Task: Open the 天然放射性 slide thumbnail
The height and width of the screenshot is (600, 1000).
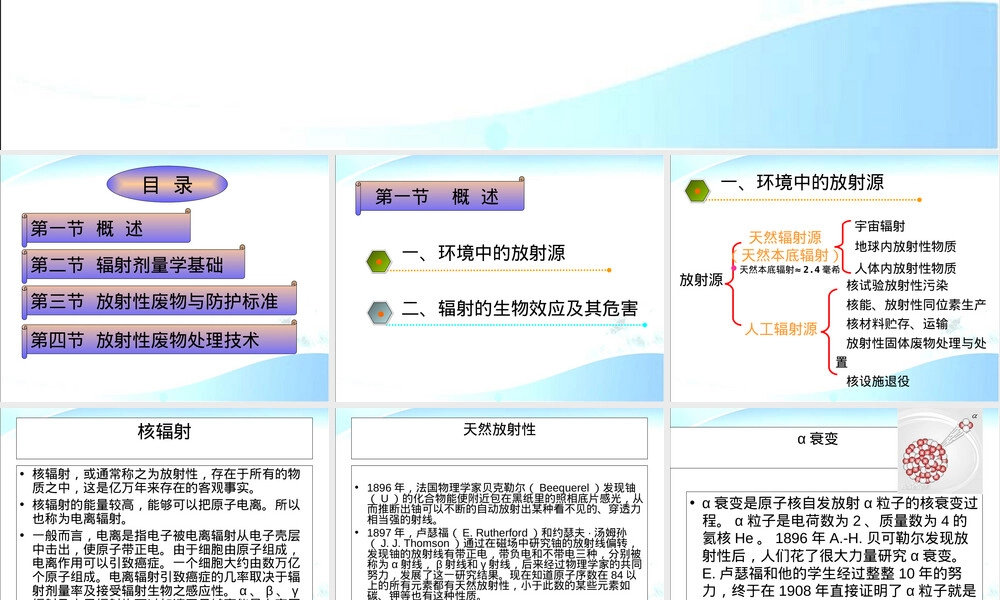Action: (499, 504)
